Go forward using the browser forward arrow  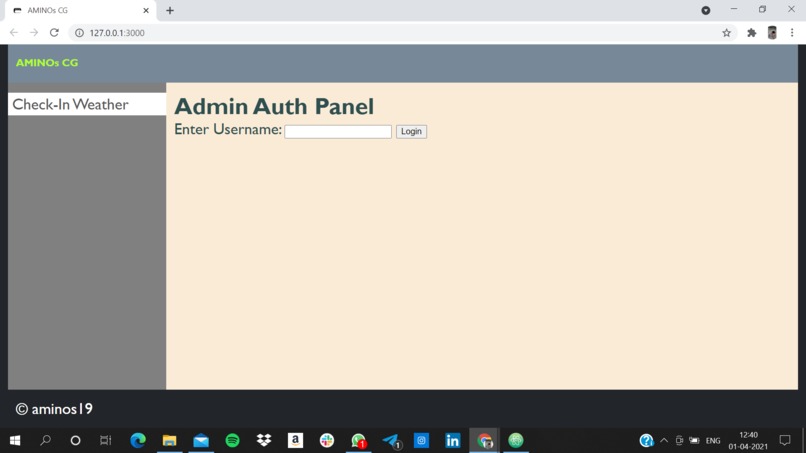(34, 32)
